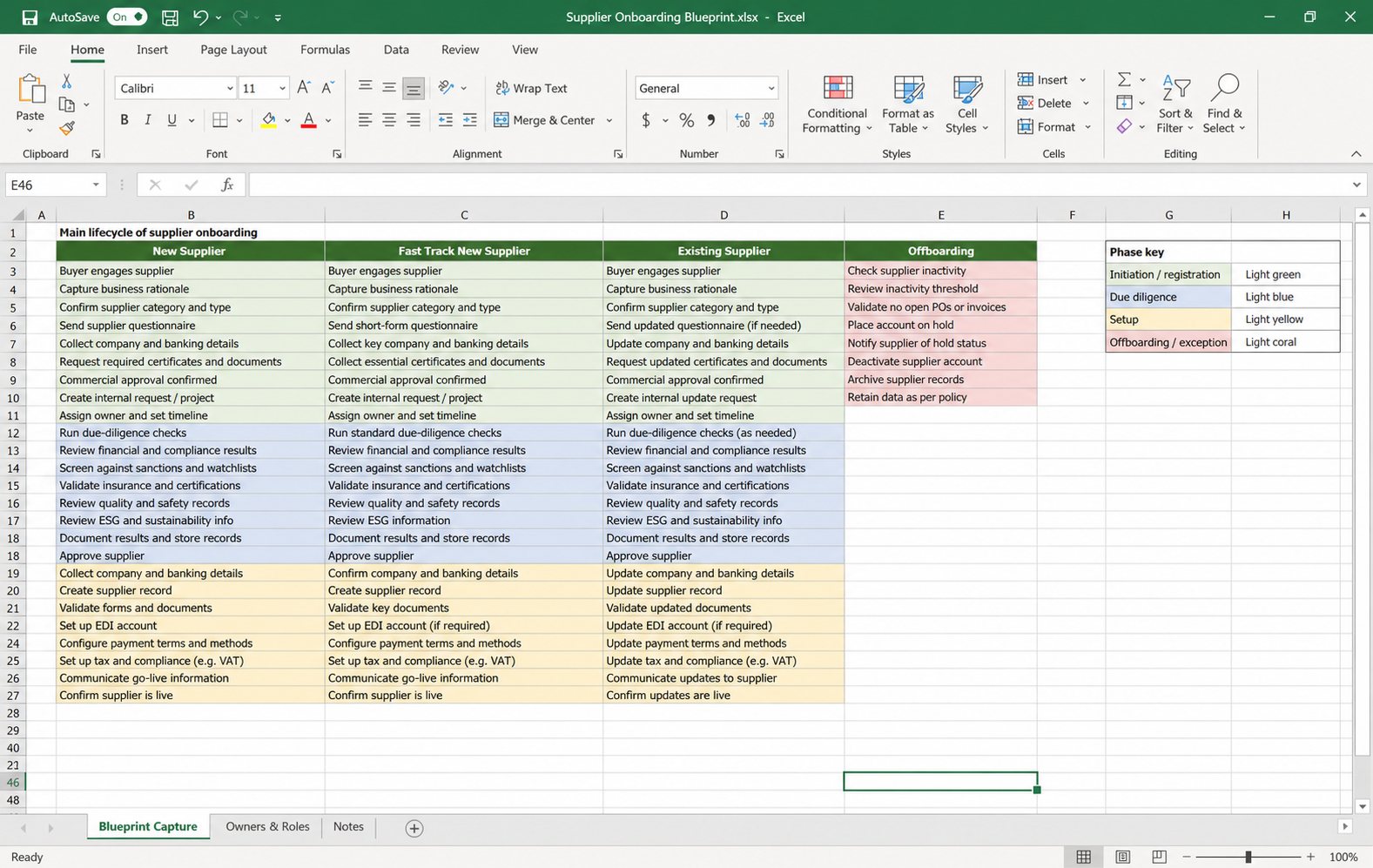Click the insert function fx icon

(227, 185)
